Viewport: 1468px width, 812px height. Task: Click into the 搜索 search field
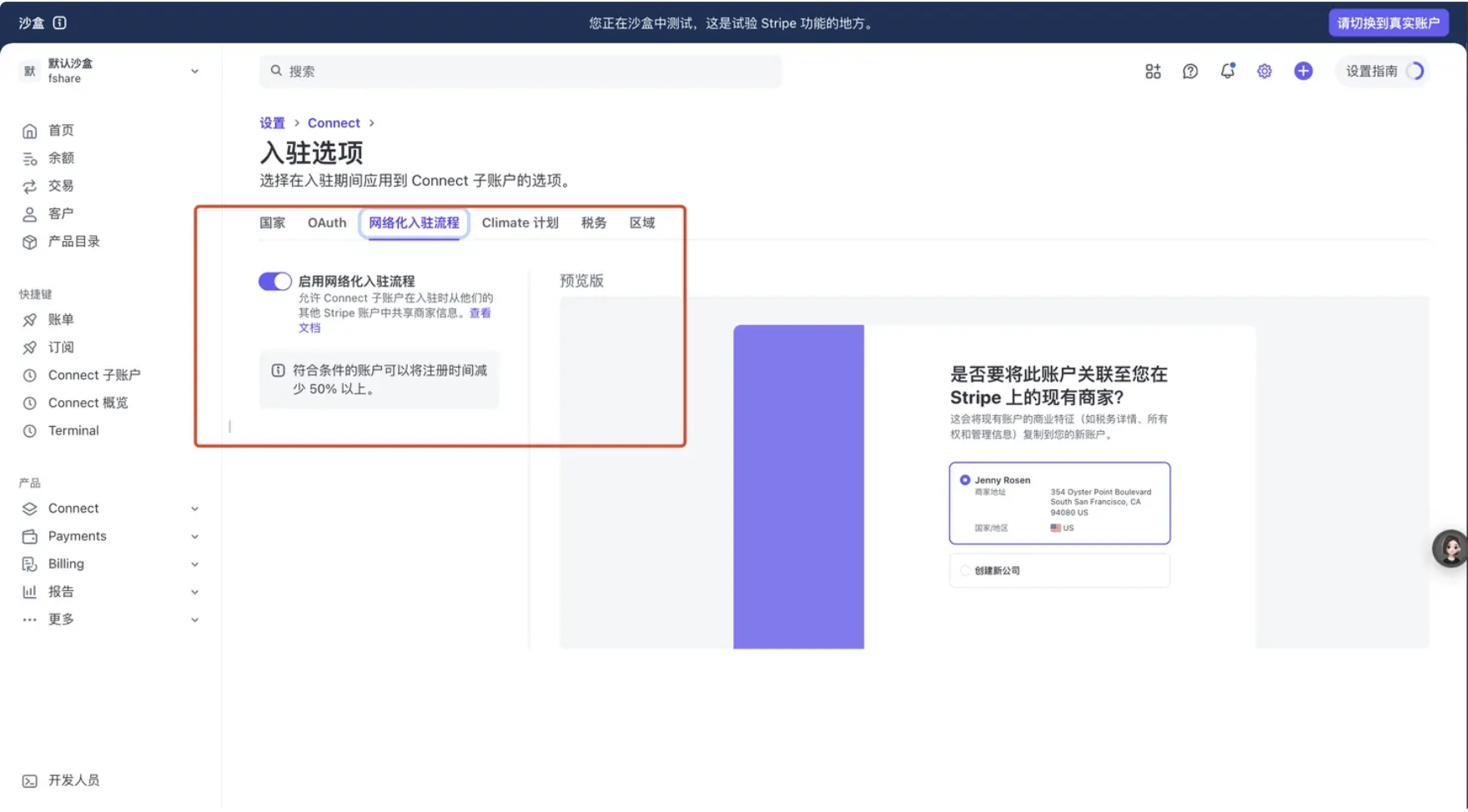point(520,71)
